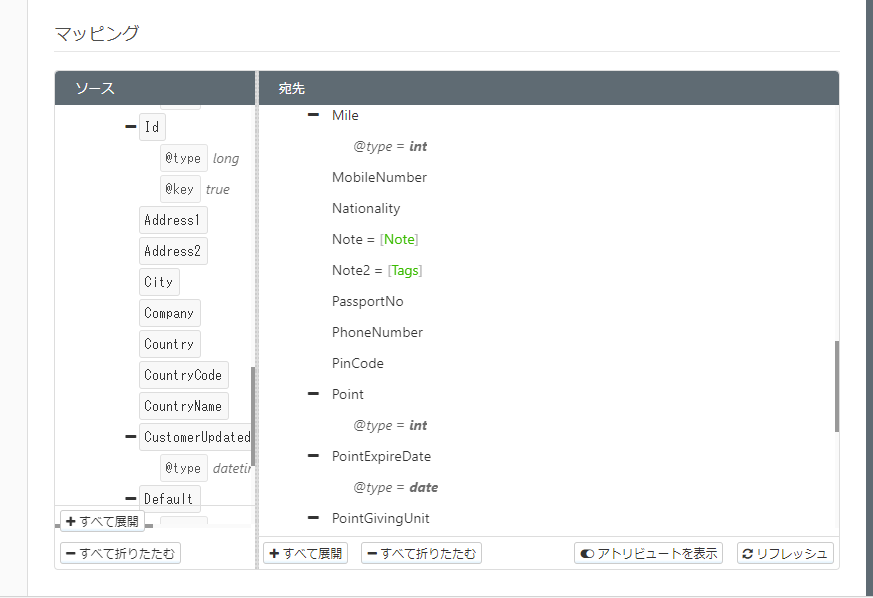This screenshot has height=598, width=873.
Task: Click すべて展開 in the destination panel
Action: pyautogui.click(x=305, y=553)
